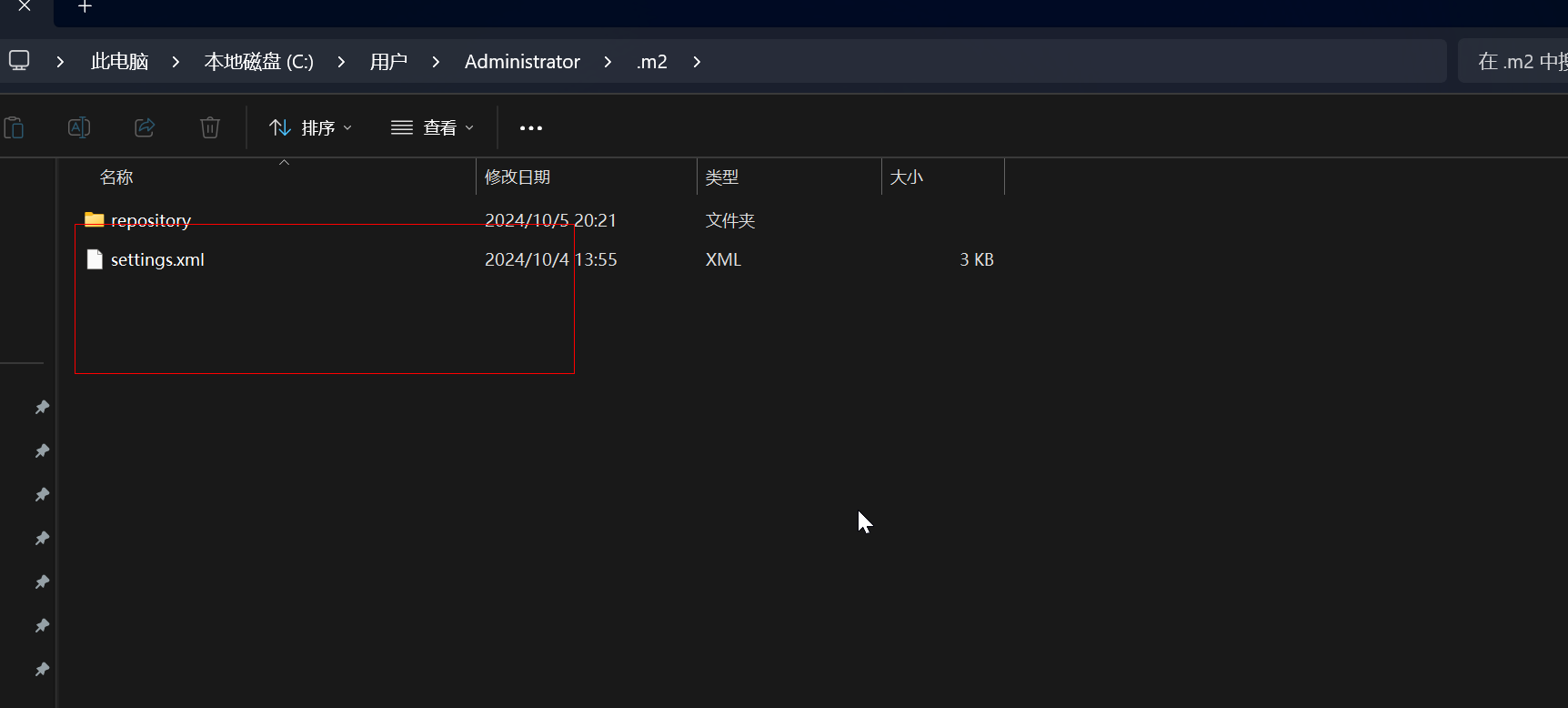Expand chevron after .m2
This screenshot has height=708, width=1568.
697,62
